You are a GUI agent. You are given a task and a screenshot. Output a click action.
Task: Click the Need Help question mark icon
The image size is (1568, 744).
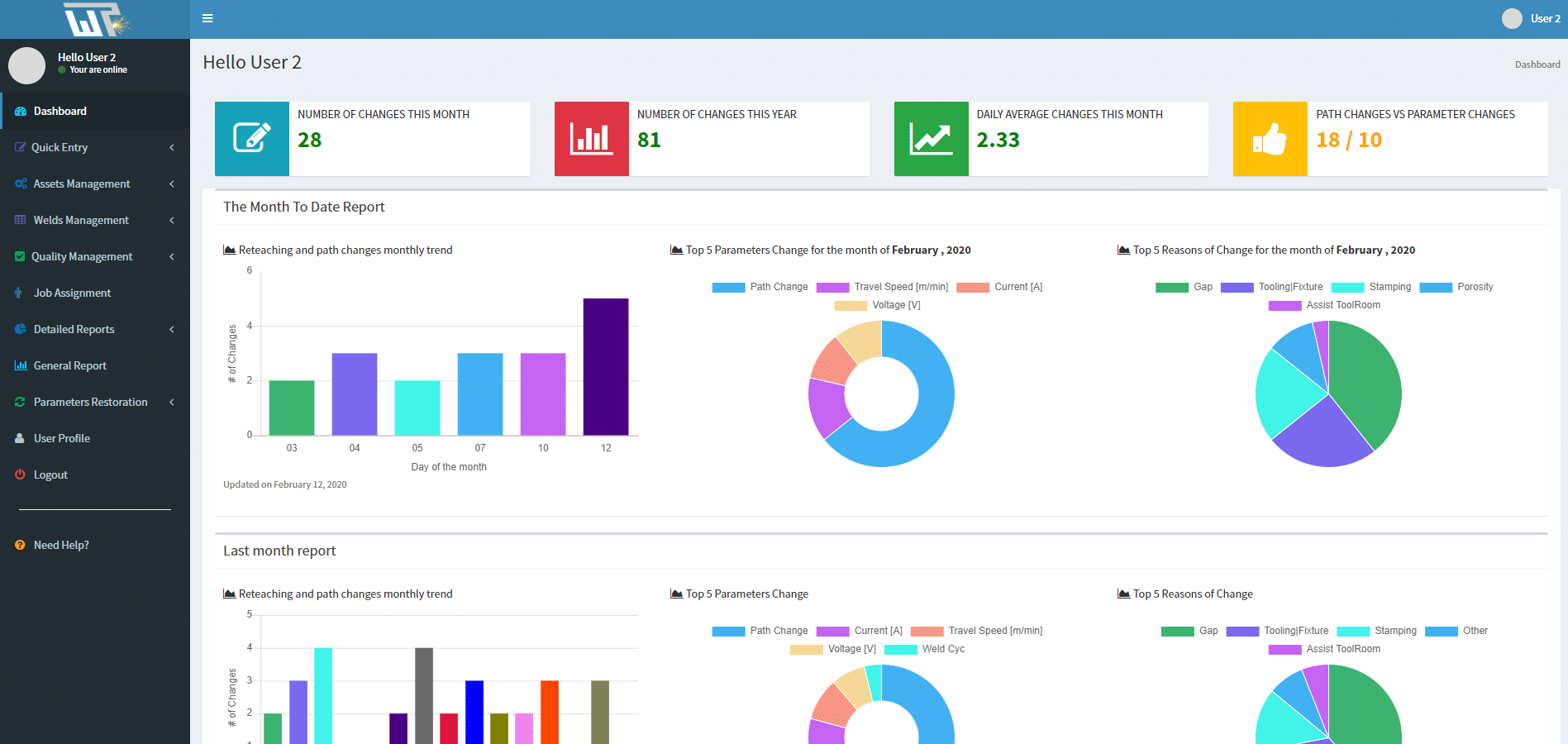(19, 545)
